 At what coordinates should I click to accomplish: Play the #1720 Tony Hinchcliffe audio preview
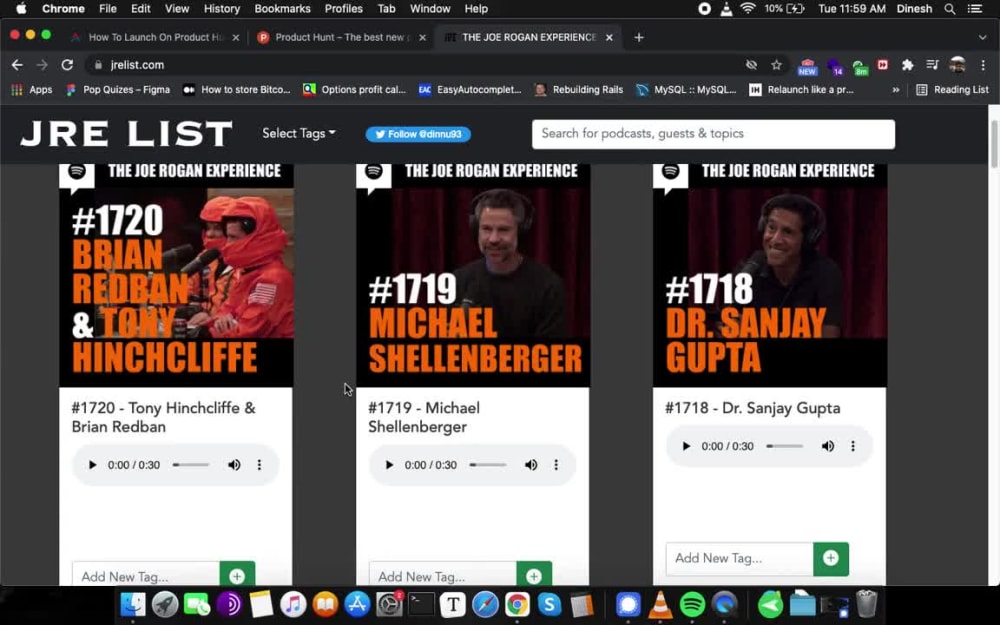(x=92, y=465)
